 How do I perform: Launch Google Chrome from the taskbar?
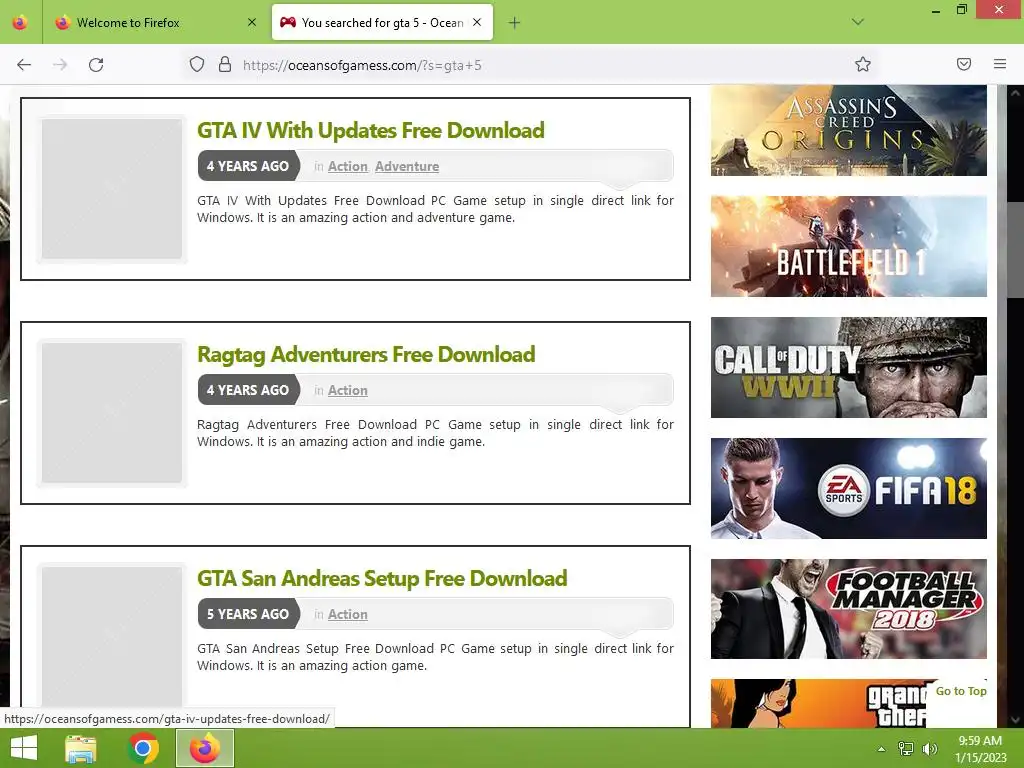pos(143,748)
